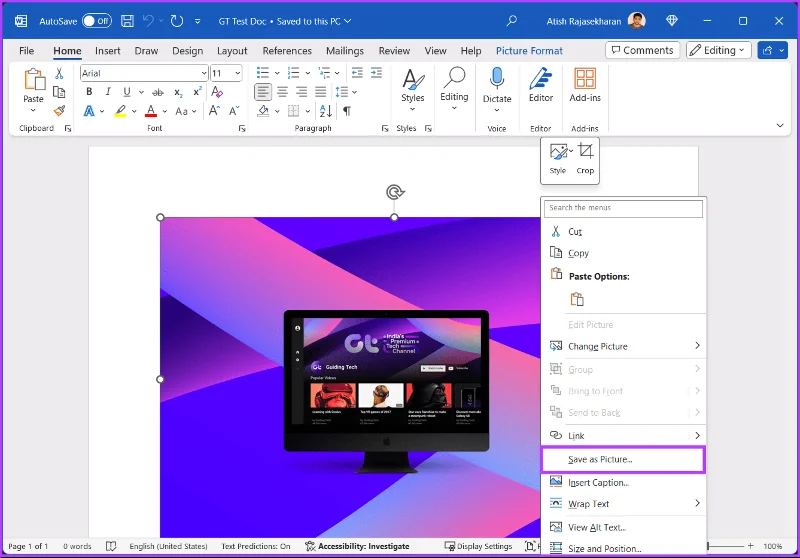Click the zoom in plus button

(x=751, y=546)
